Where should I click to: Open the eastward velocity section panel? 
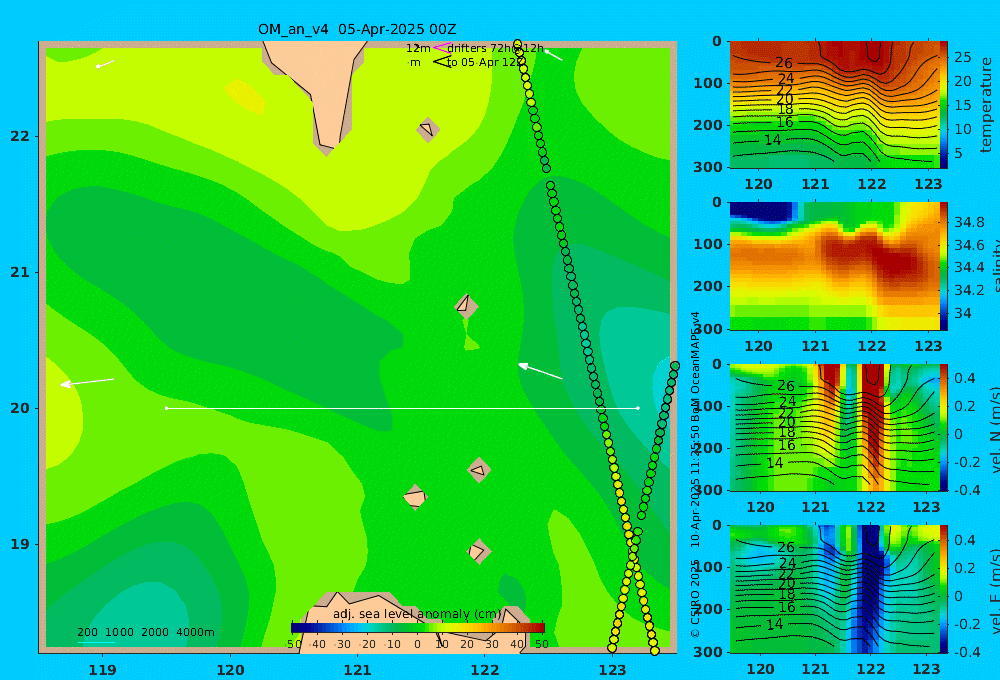[835, 589]
